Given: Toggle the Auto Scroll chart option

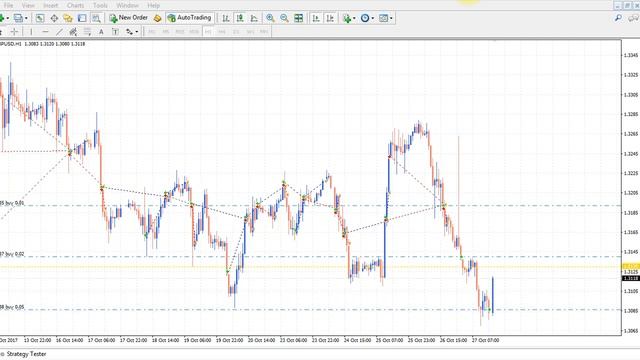Looking at the screenshot, I should pos(316,18).
